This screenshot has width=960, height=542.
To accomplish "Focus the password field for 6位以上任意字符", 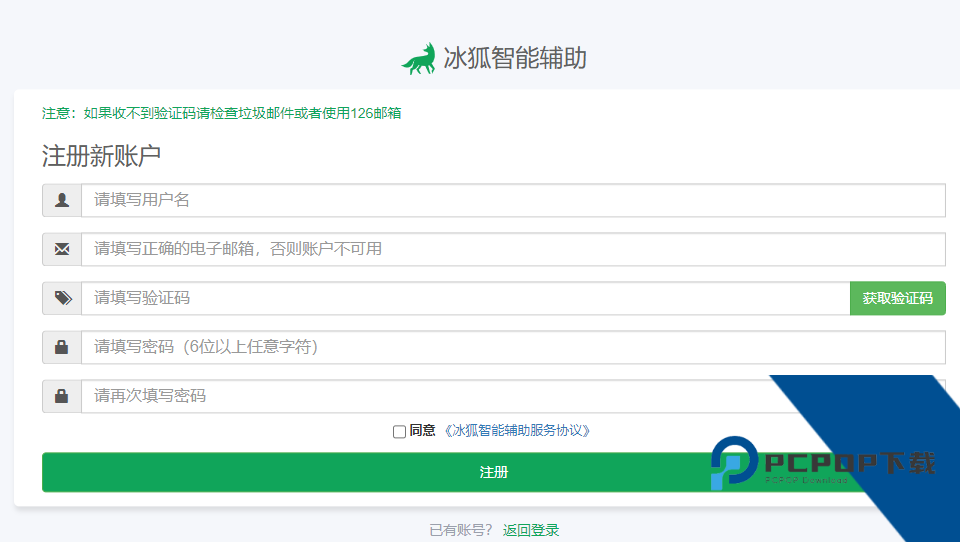I will [x=513, y=347].
